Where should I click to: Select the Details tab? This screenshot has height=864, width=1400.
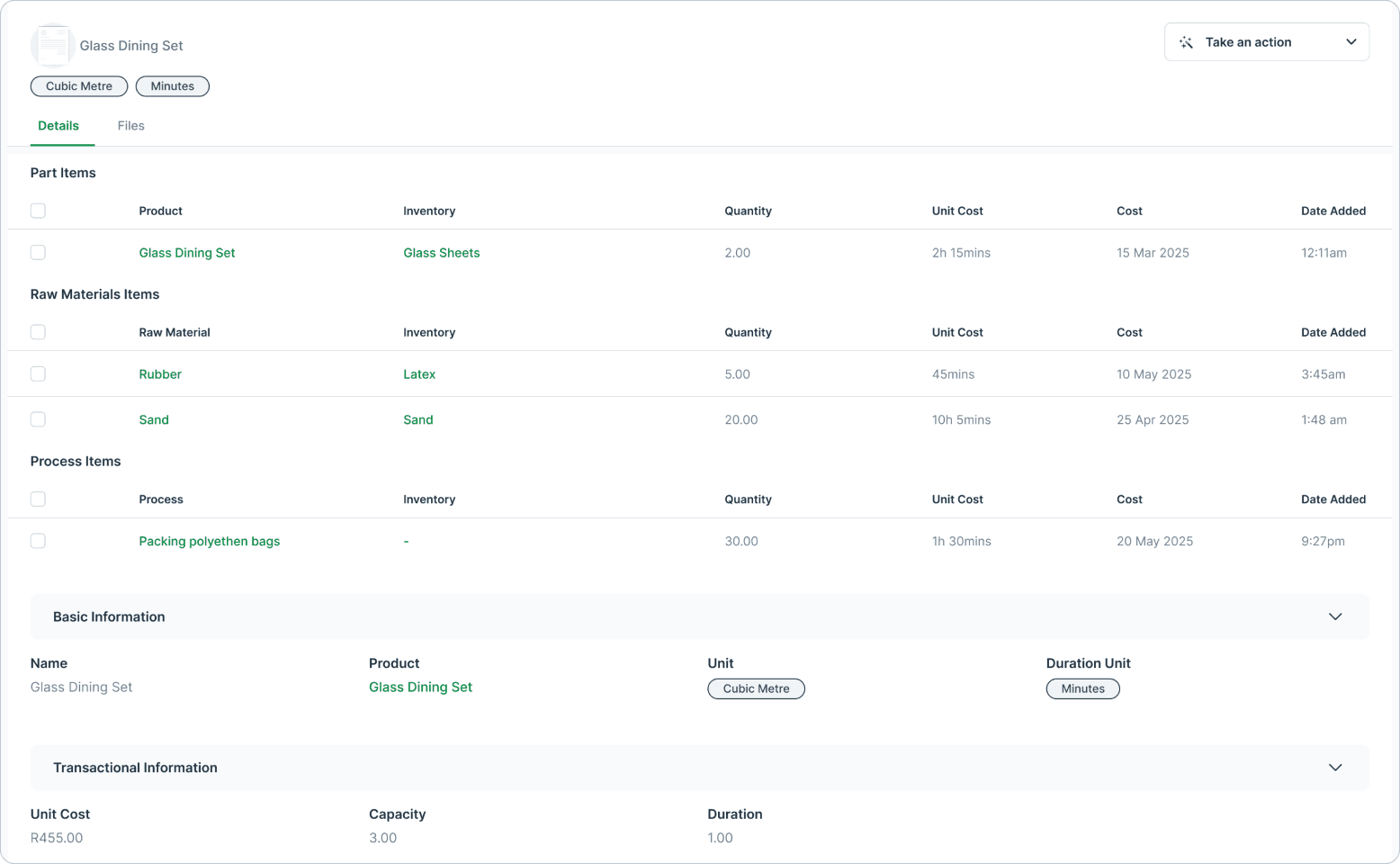point(58,125)
